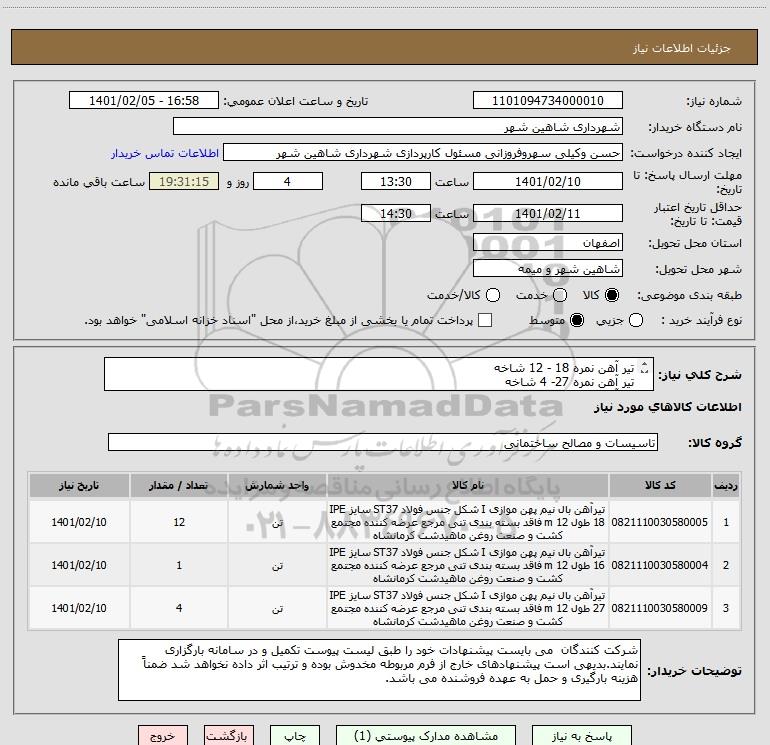Click the پاسخ به نیاز button
This screenshot has width=770, height=745.
581,736
